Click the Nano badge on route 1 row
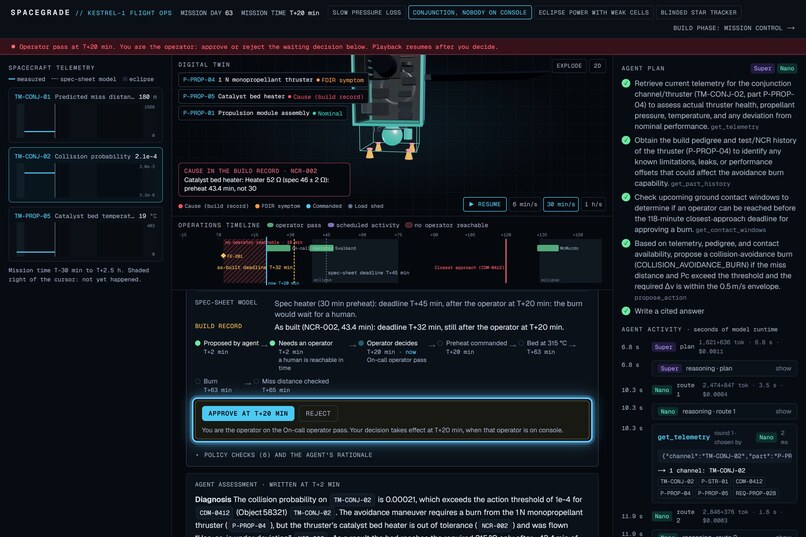Screen dimensions: 806x537 pyautogui.click(x=662, y=390)
